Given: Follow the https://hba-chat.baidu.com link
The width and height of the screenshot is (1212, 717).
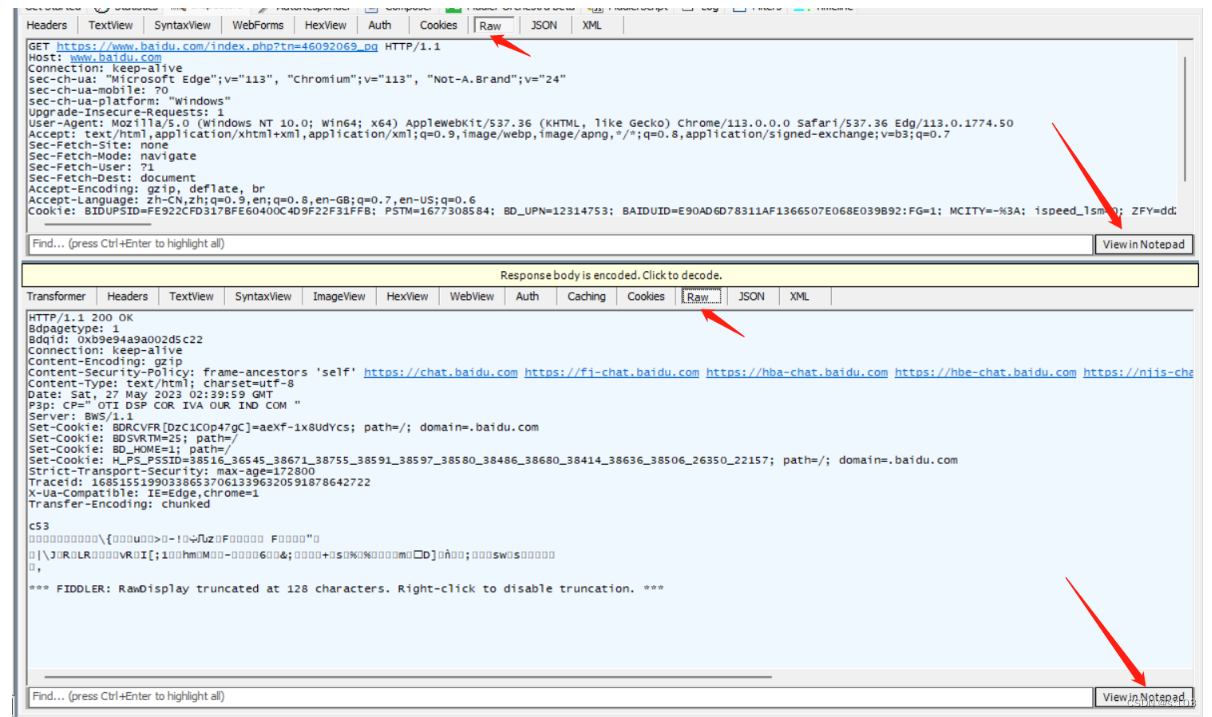Looking at the screenshot, I should click(x=797, y=372).
